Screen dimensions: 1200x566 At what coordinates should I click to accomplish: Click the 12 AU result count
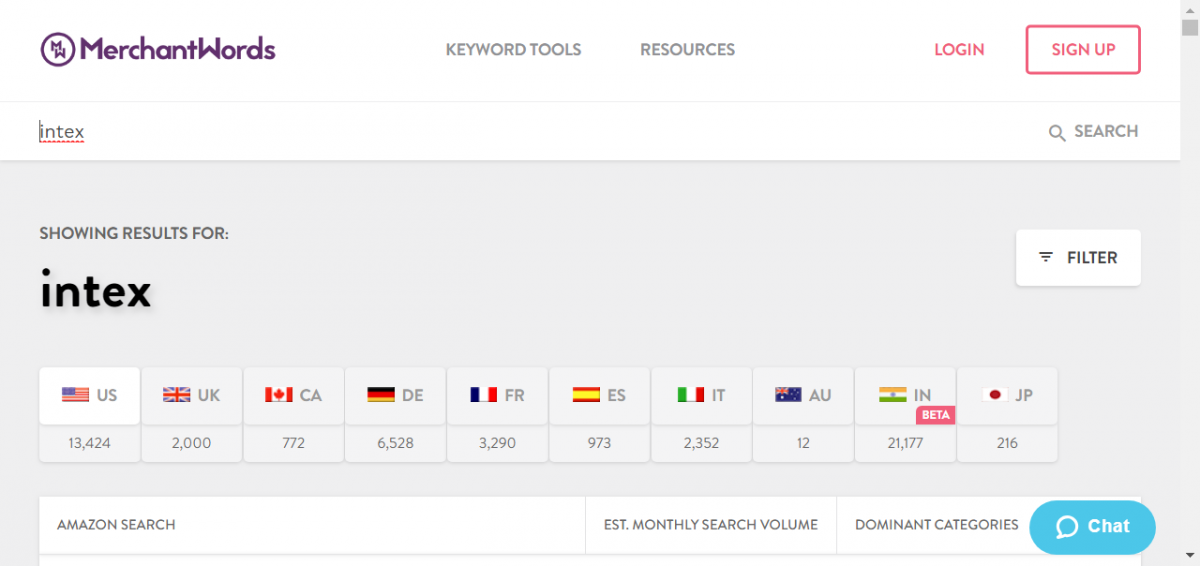tap(804, 443)
